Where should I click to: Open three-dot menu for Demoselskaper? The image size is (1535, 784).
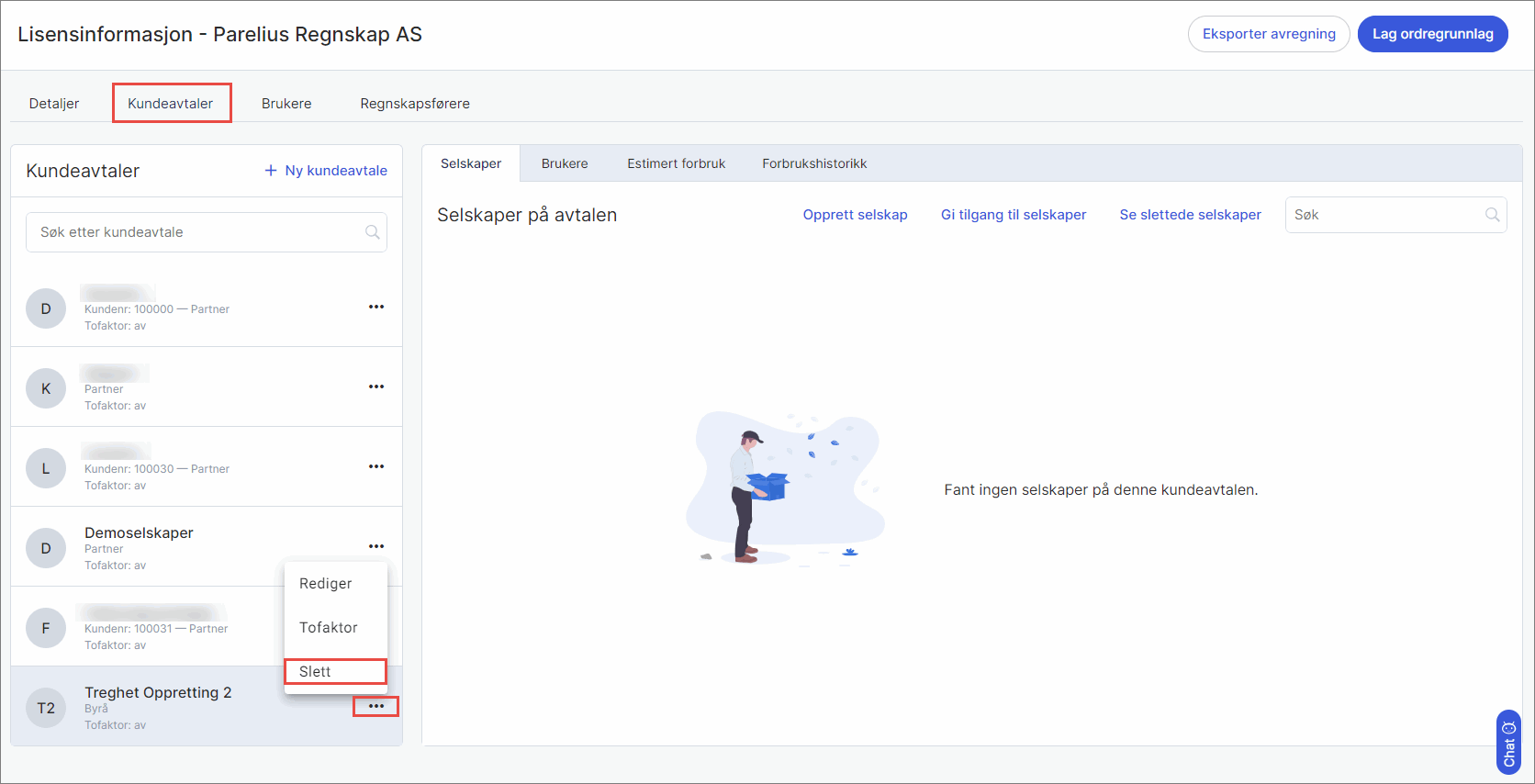(x=376, y=546)
